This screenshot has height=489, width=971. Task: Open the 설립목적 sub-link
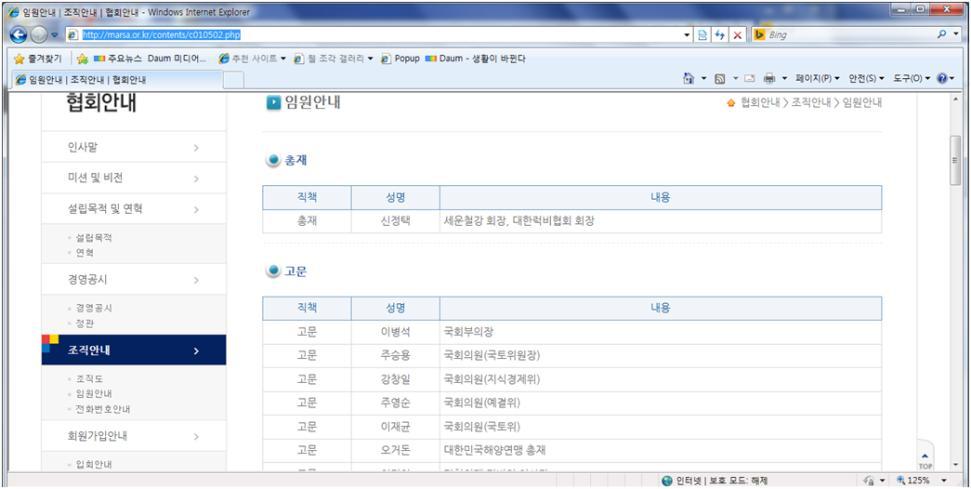point(94,238)
